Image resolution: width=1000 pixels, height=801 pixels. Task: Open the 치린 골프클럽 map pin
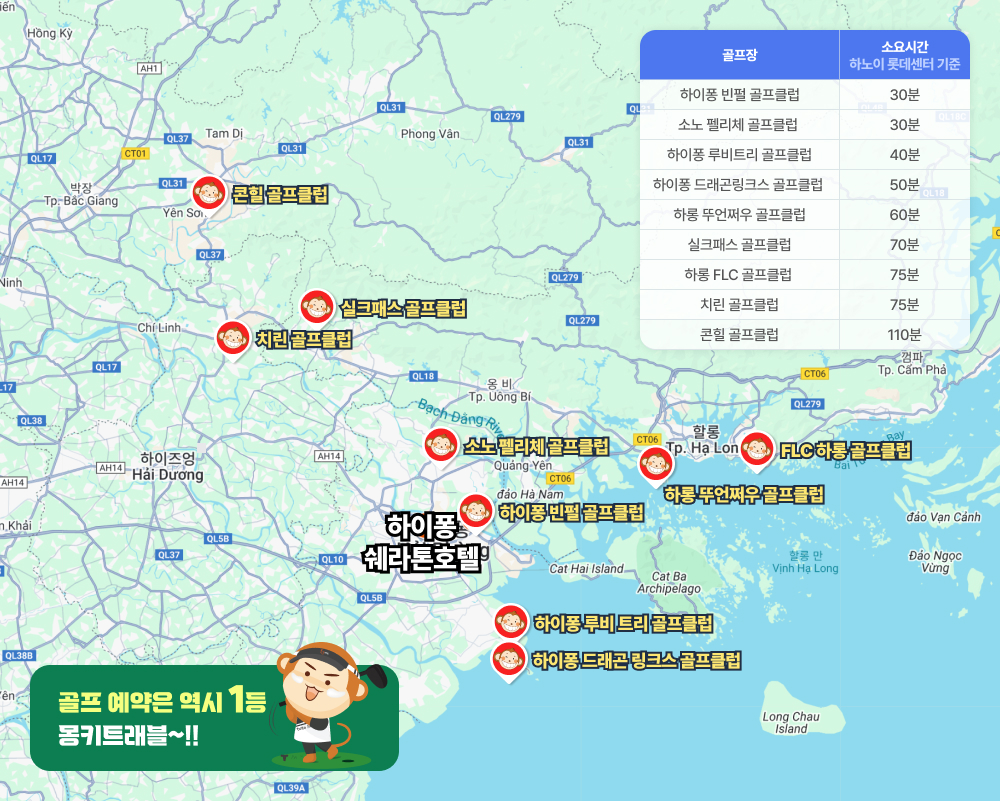click(x=233, y=339)
